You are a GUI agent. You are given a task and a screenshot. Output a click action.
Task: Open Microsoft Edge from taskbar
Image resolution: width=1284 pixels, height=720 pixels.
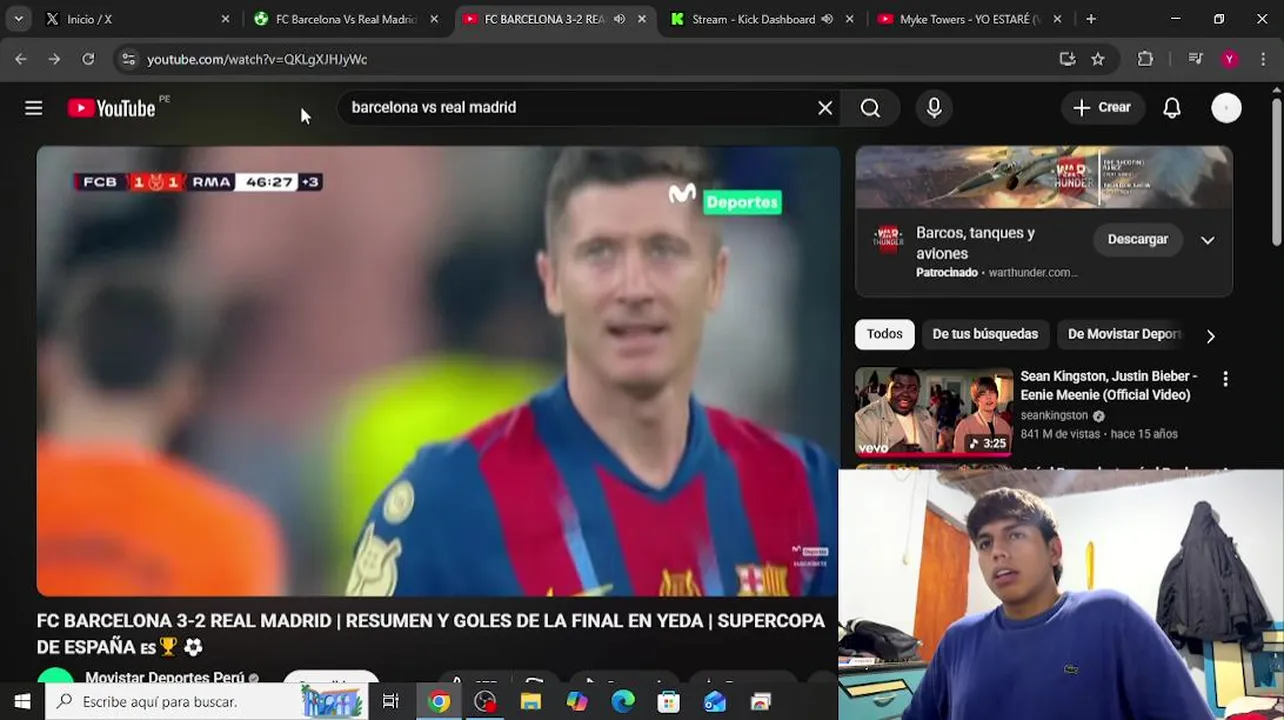pos(623,702)
